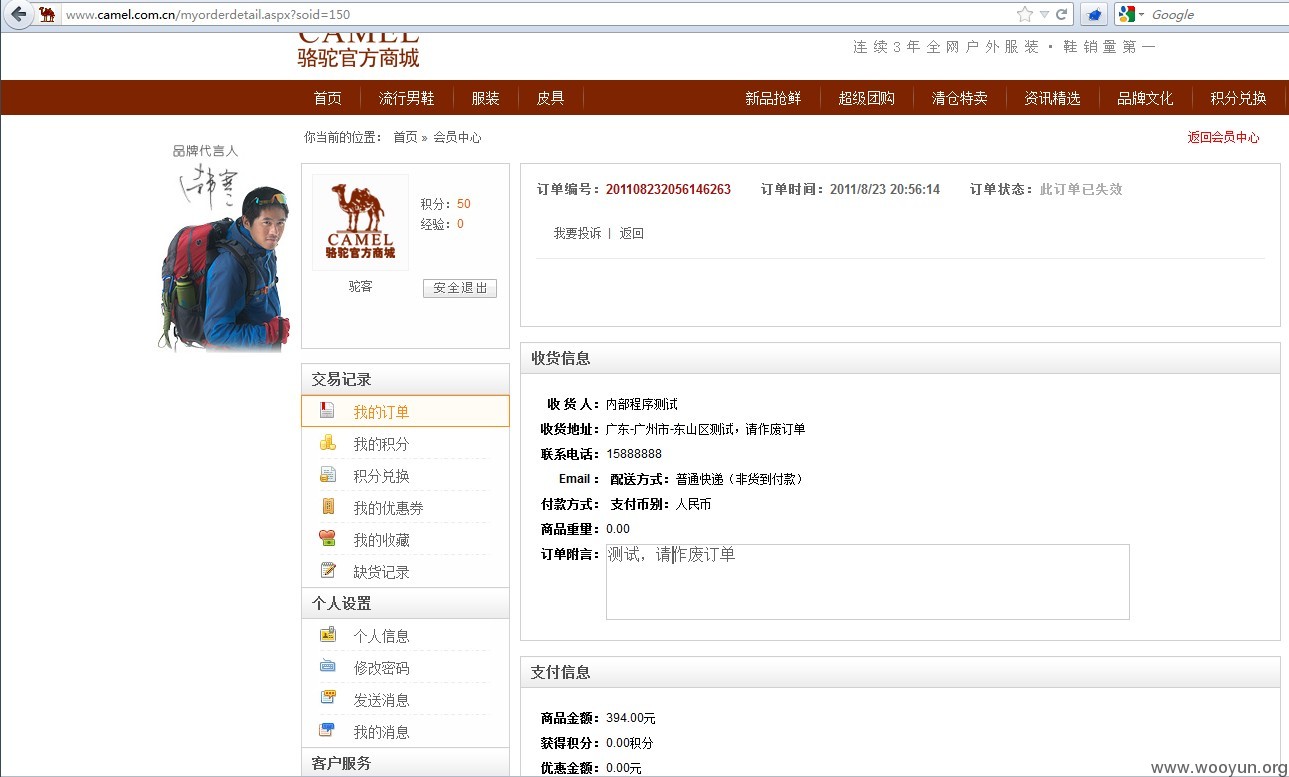Click the 返回 link beside 我要投诉

pyautogui.click(x=631, y=233)
